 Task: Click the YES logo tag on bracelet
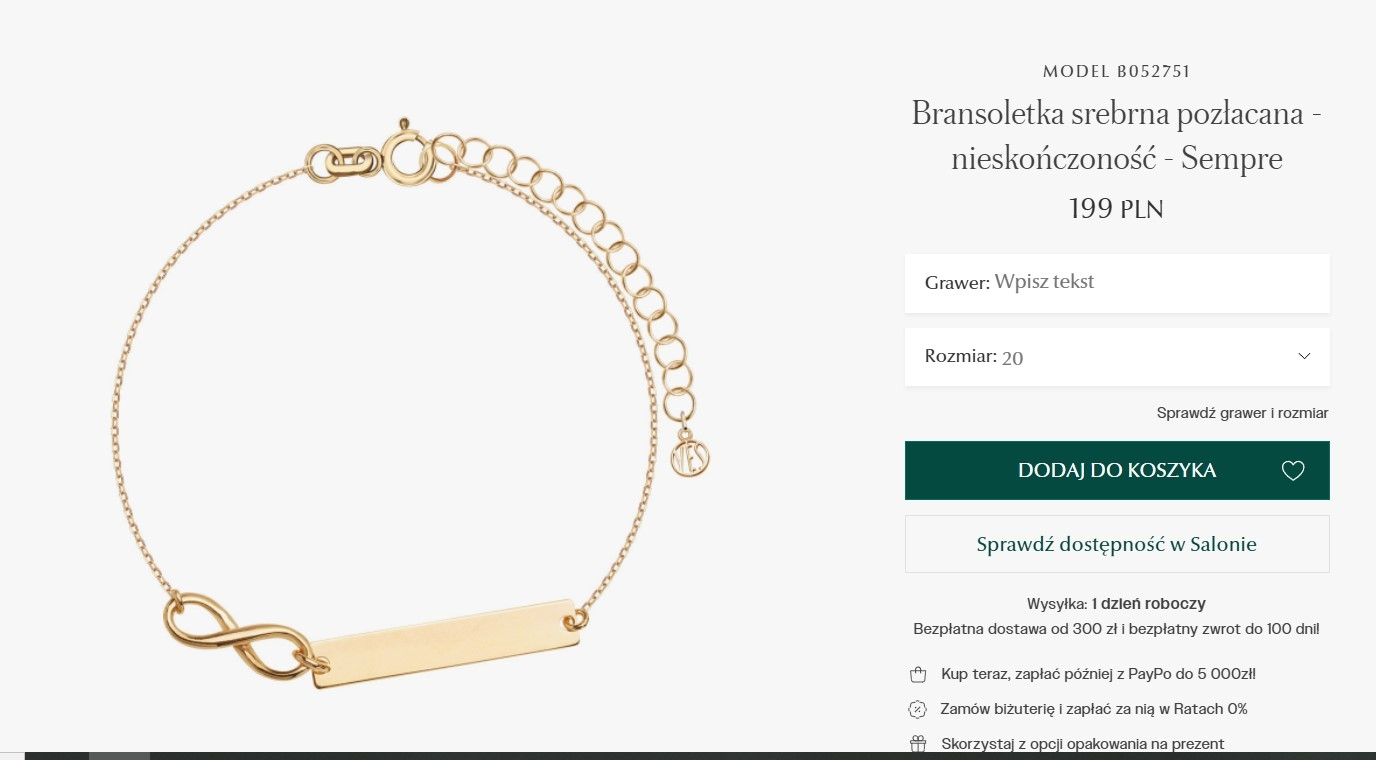pos(690,458)
